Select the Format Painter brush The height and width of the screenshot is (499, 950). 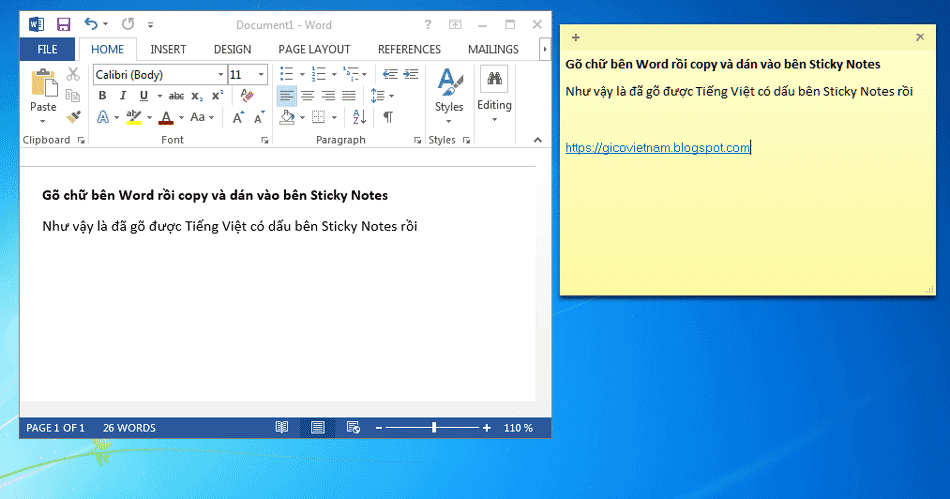click(73, 117)
